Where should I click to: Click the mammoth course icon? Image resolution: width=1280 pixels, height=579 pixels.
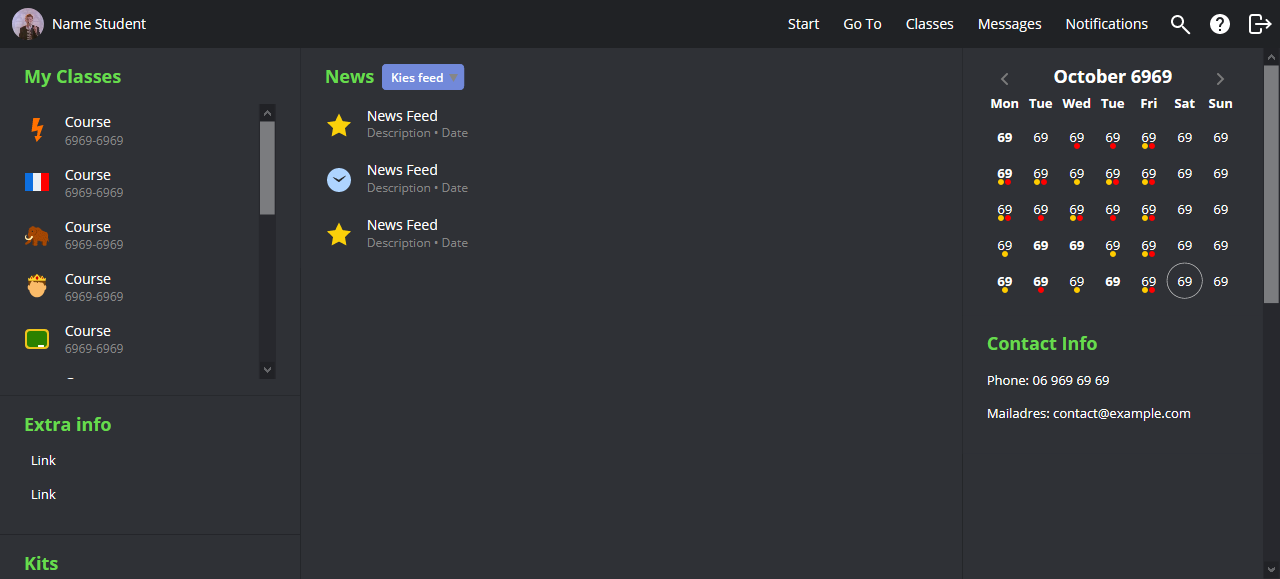(x=37, y=234)
